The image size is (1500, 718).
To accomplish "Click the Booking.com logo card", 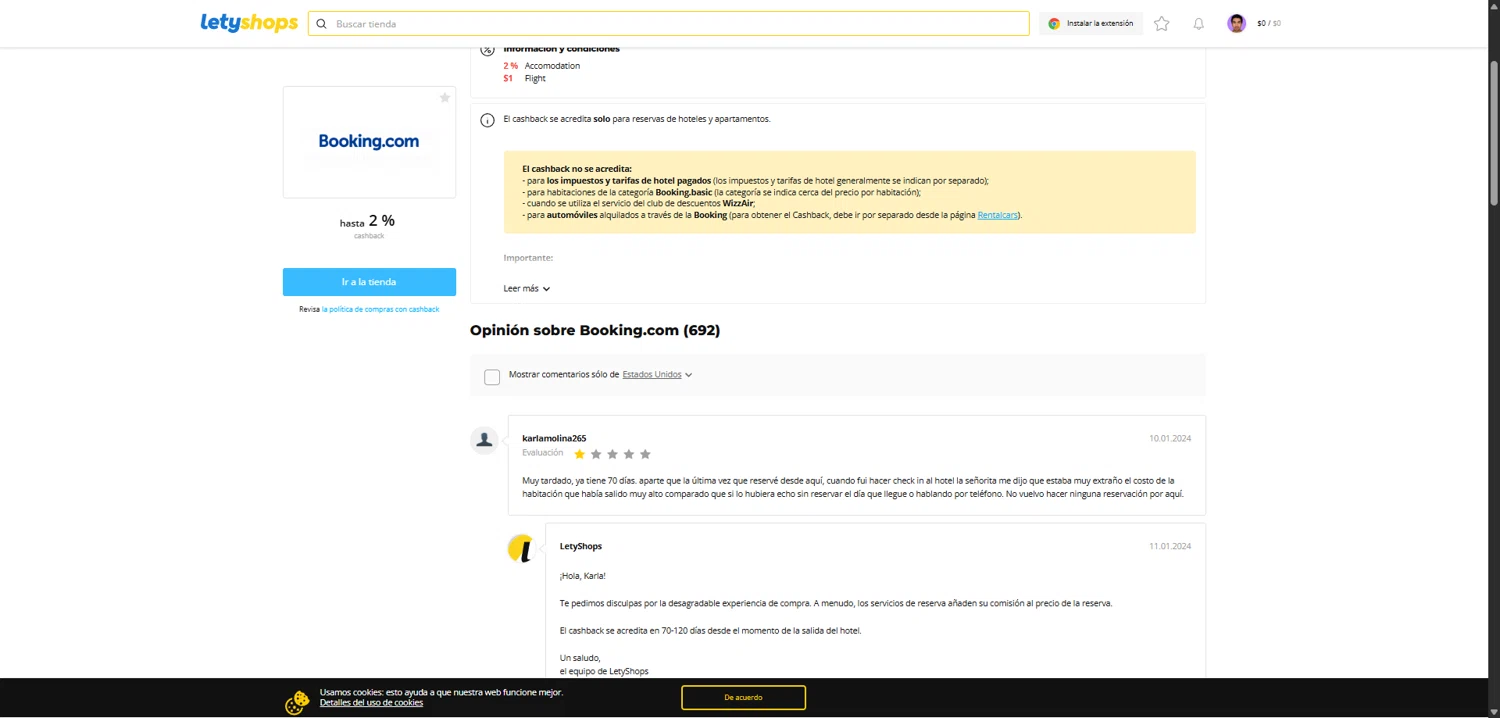I will (369, 142).
